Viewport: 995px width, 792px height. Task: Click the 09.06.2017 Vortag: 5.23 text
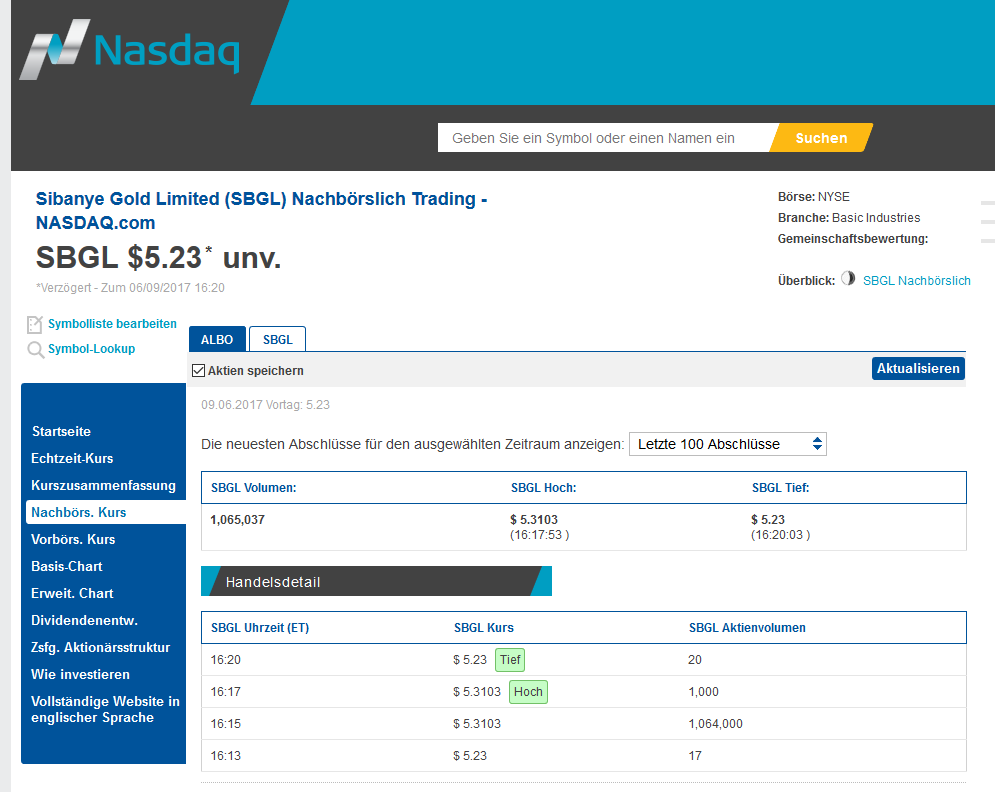(x=265, y=405)
